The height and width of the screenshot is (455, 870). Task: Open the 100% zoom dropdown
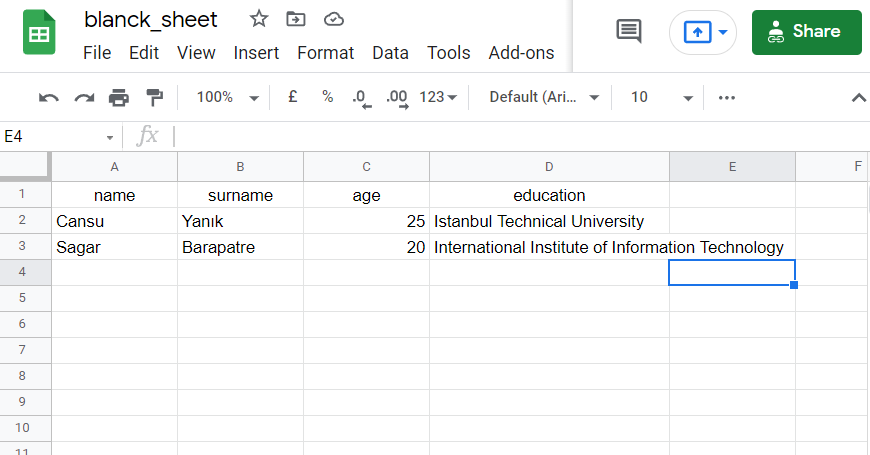(227, 97)
